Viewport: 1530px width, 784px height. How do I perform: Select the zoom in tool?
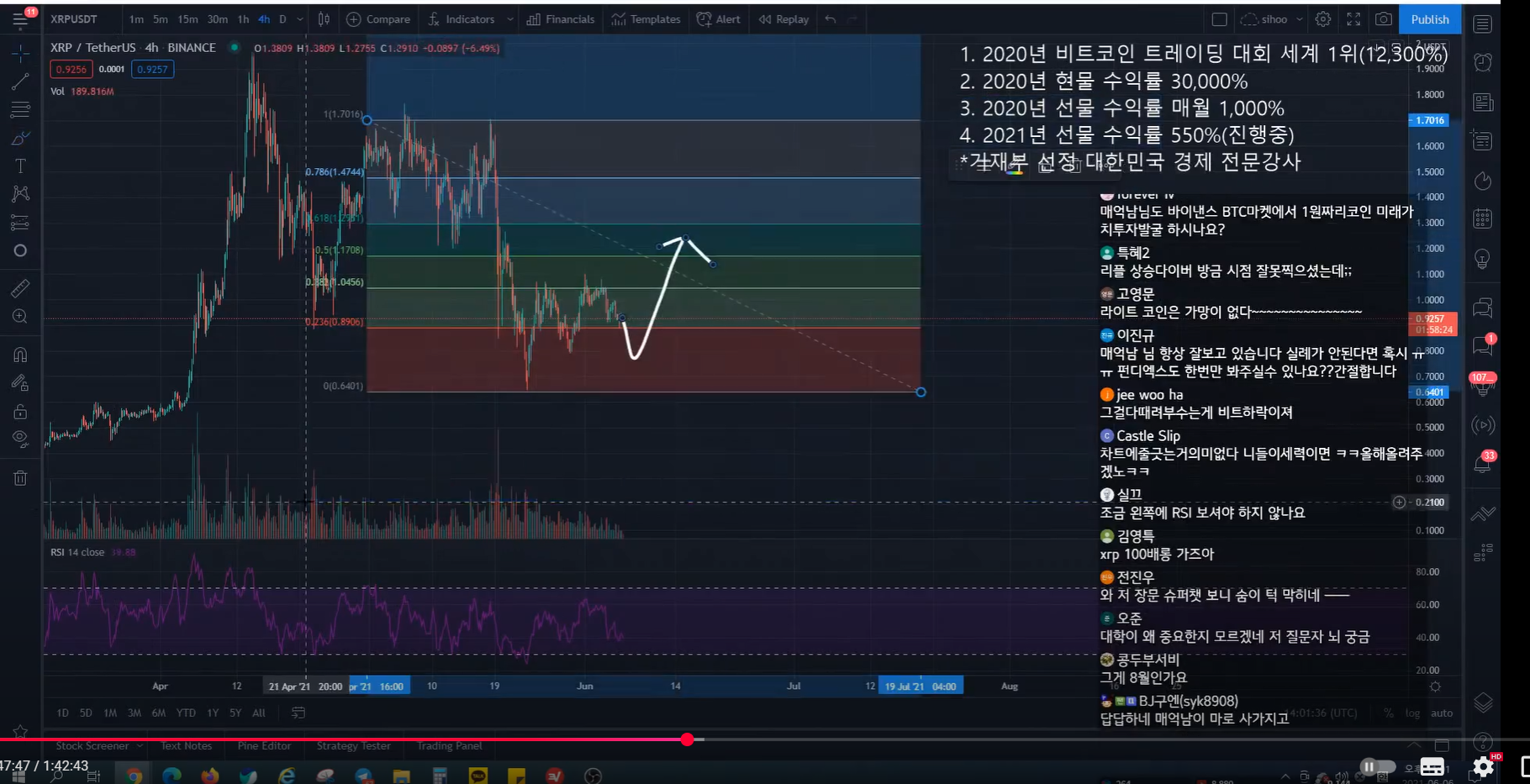pos(20,317)
